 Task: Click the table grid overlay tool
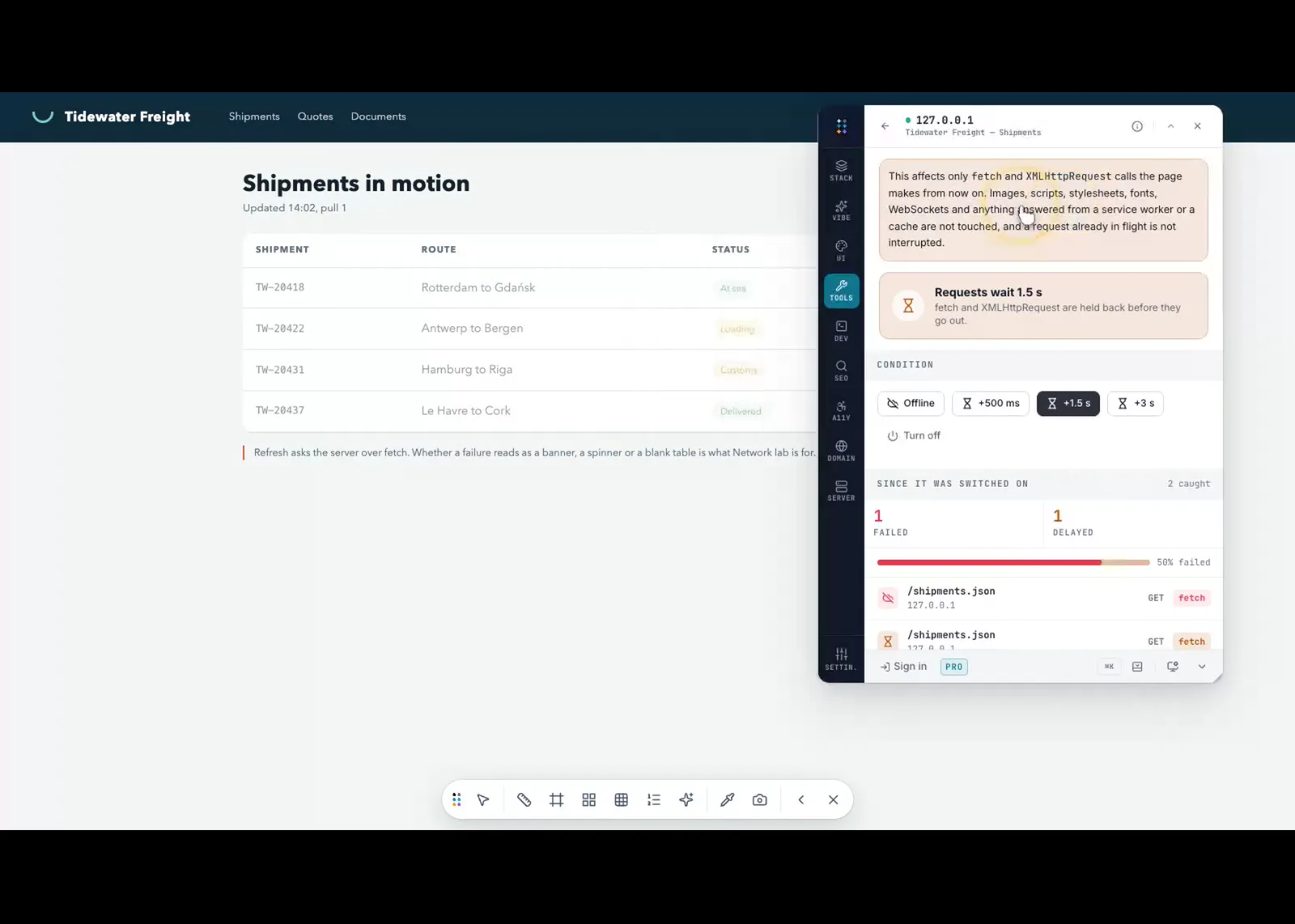pos(621,799)
